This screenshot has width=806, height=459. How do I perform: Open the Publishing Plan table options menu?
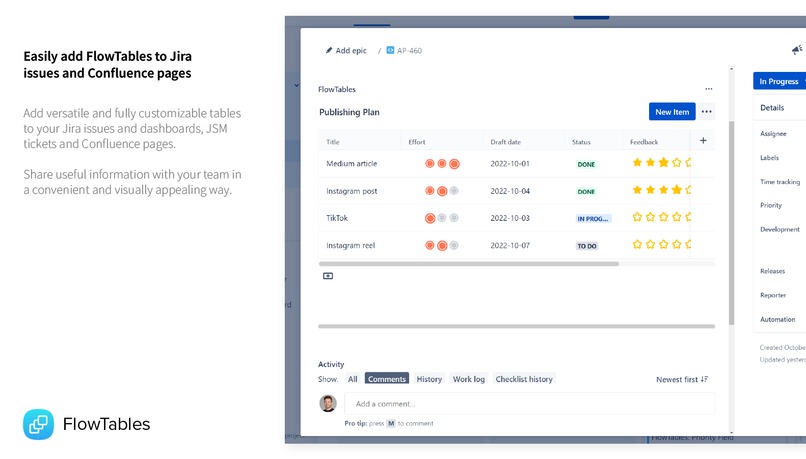(x=707, y=112)
